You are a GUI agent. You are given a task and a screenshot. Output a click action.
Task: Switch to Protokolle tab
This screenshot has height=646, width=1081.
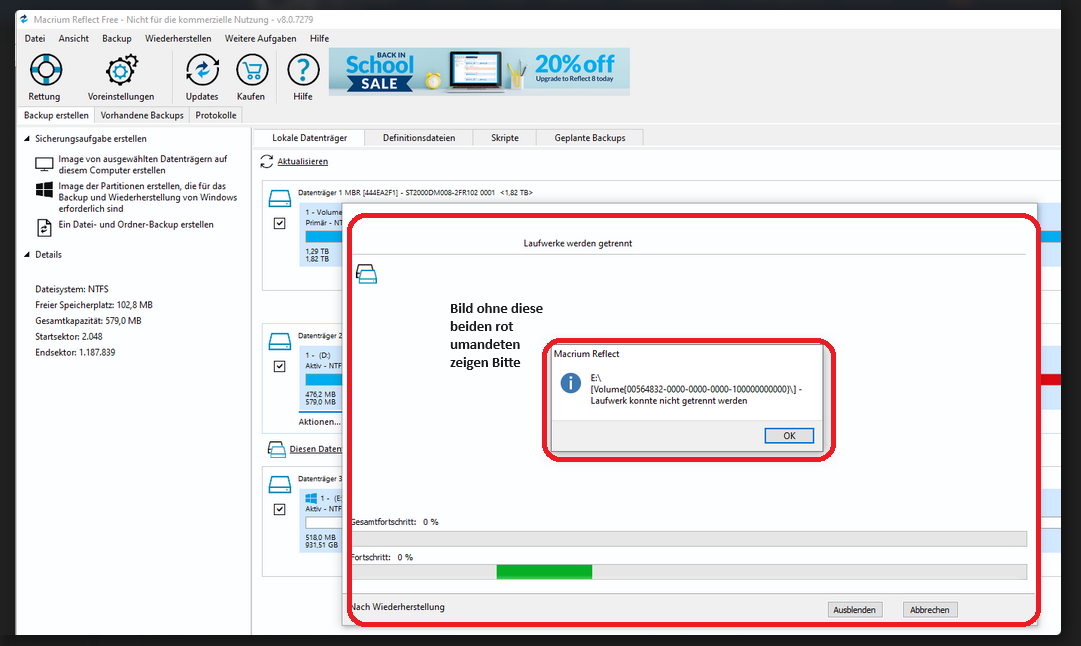coord(216,115)
